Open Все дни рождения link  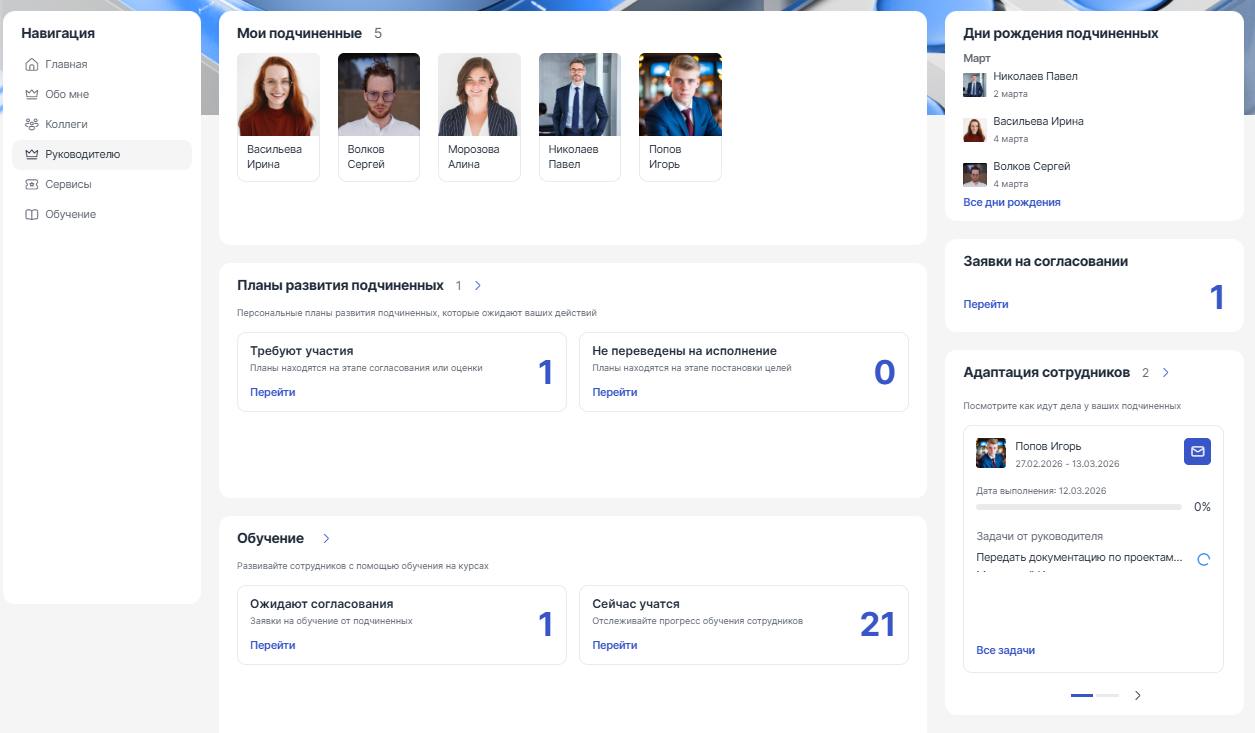point(1011,202)
